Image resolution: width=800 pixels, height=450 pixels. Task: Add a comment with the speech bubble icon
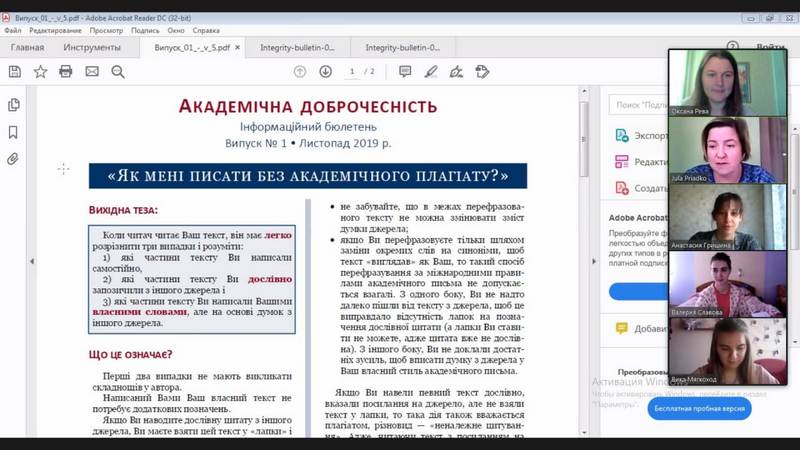point(405,71)
